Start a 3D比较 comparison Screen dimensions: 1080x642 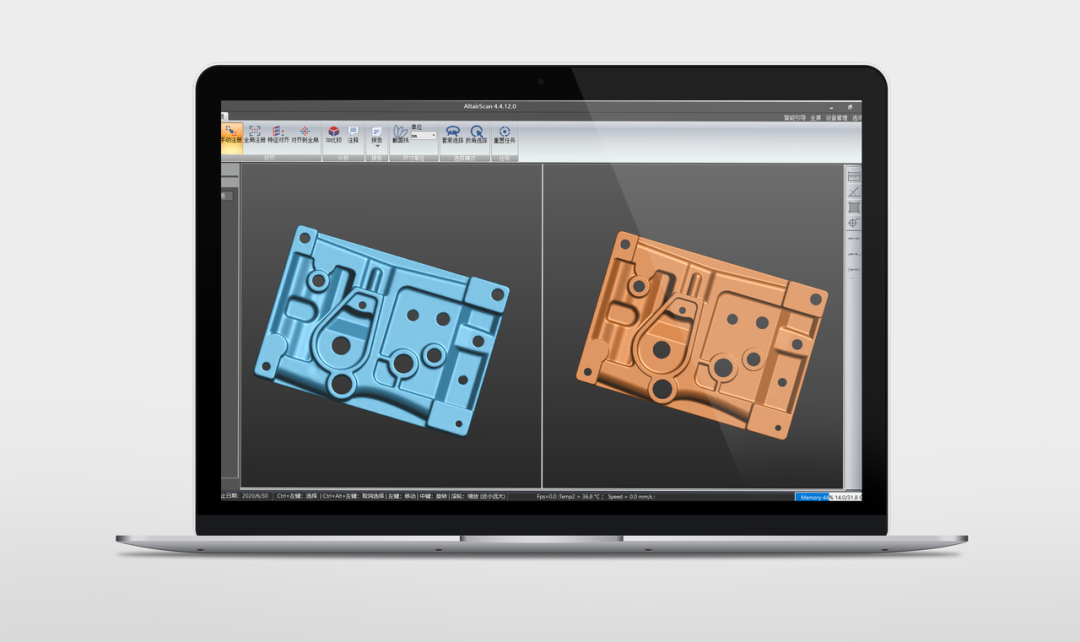pyautogui.click(x=333, y=133)
